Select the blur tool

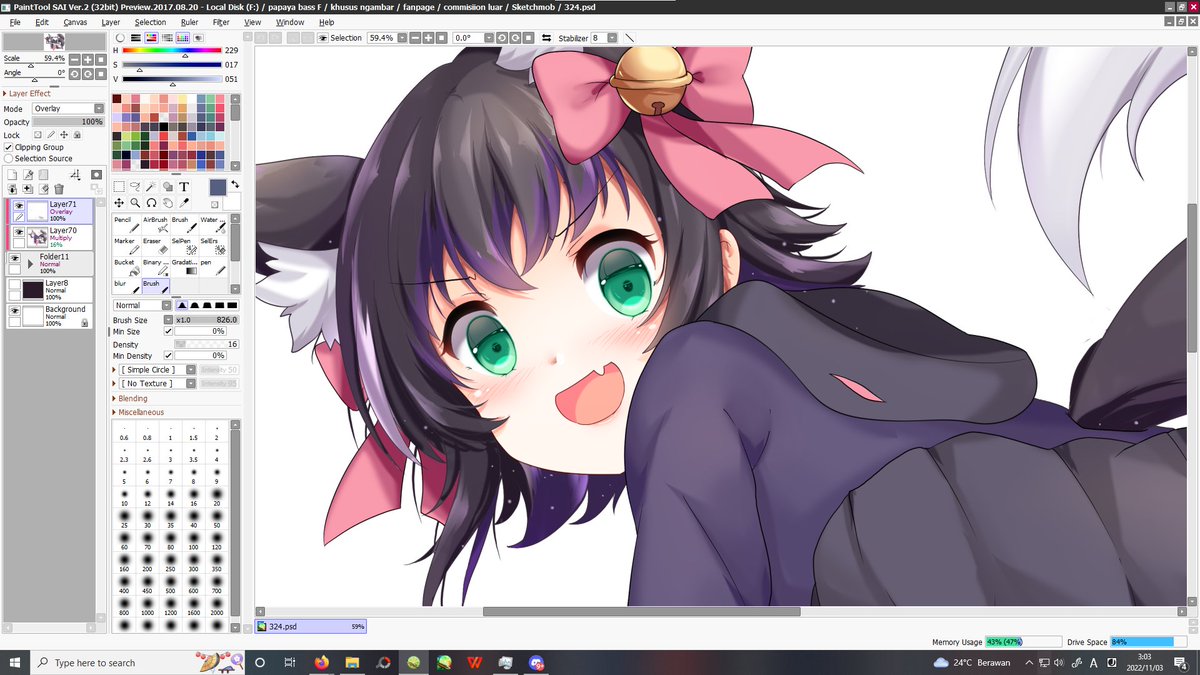[x=126, y=288]
